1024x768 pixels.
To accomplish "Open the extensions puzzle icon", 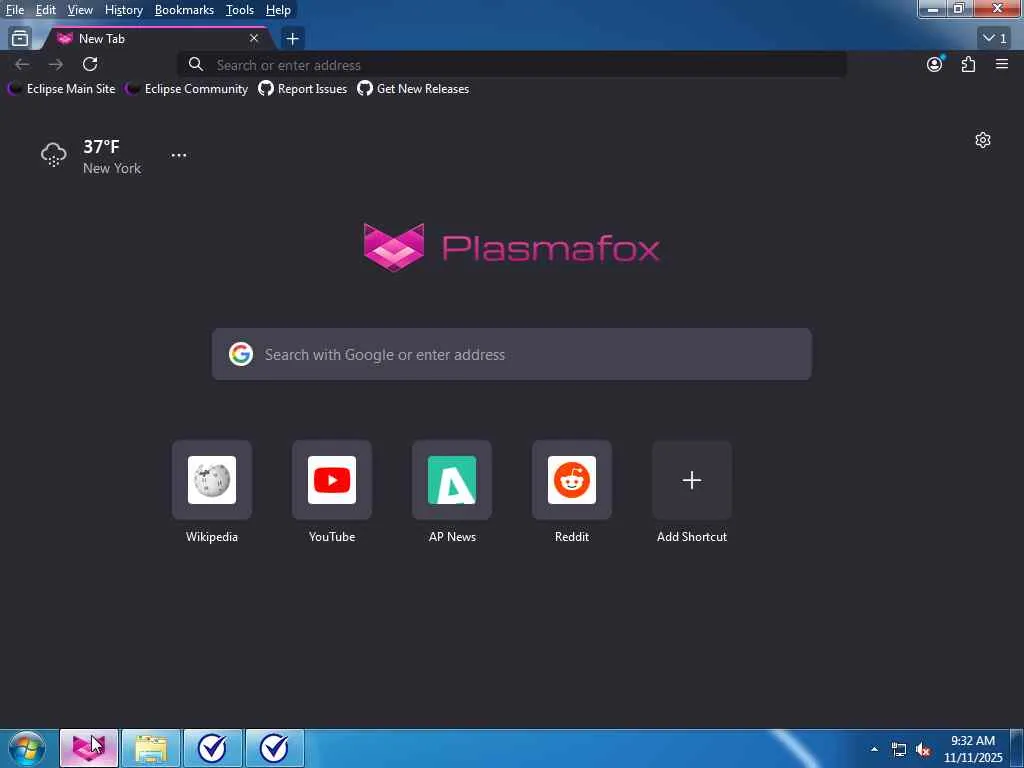I will [968, 64].
